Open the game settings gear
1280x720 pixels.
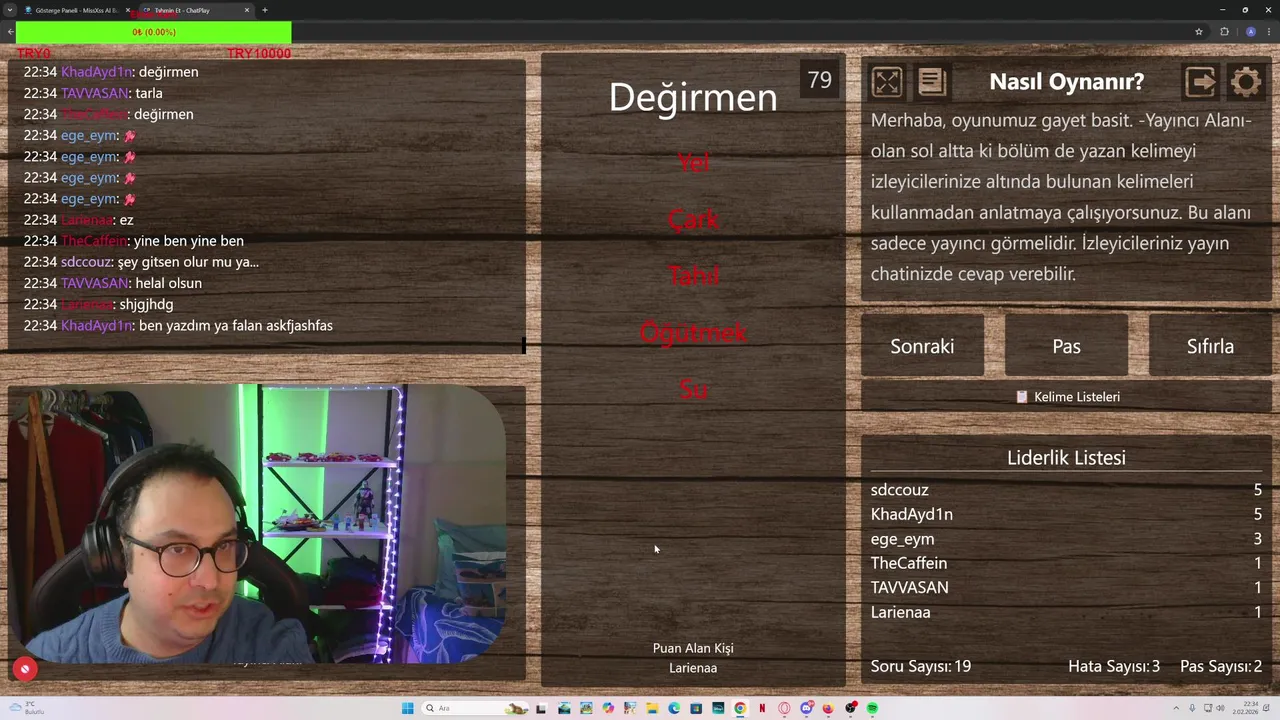tap(1246, 81)
